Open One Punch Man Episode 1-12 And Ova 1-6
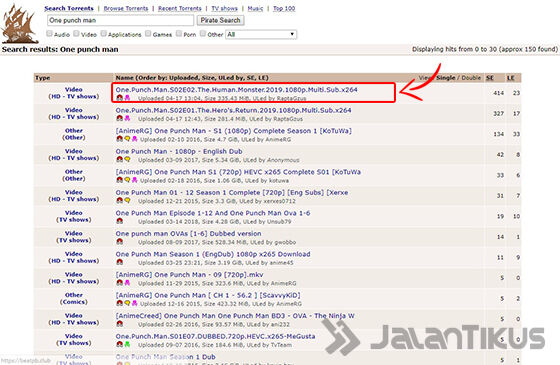This screenshot has width=560, height=365. coord(213,213)
